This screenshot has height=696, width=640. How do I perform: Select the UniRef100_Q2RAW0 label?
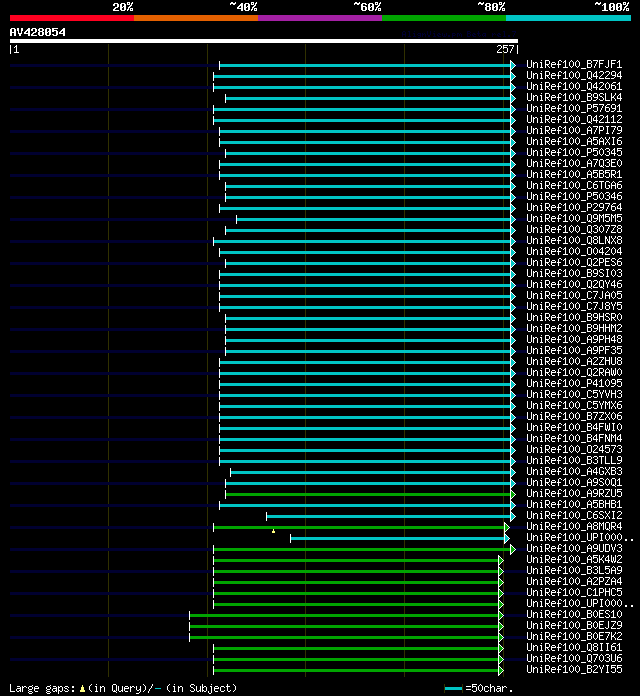pos(574,372)
